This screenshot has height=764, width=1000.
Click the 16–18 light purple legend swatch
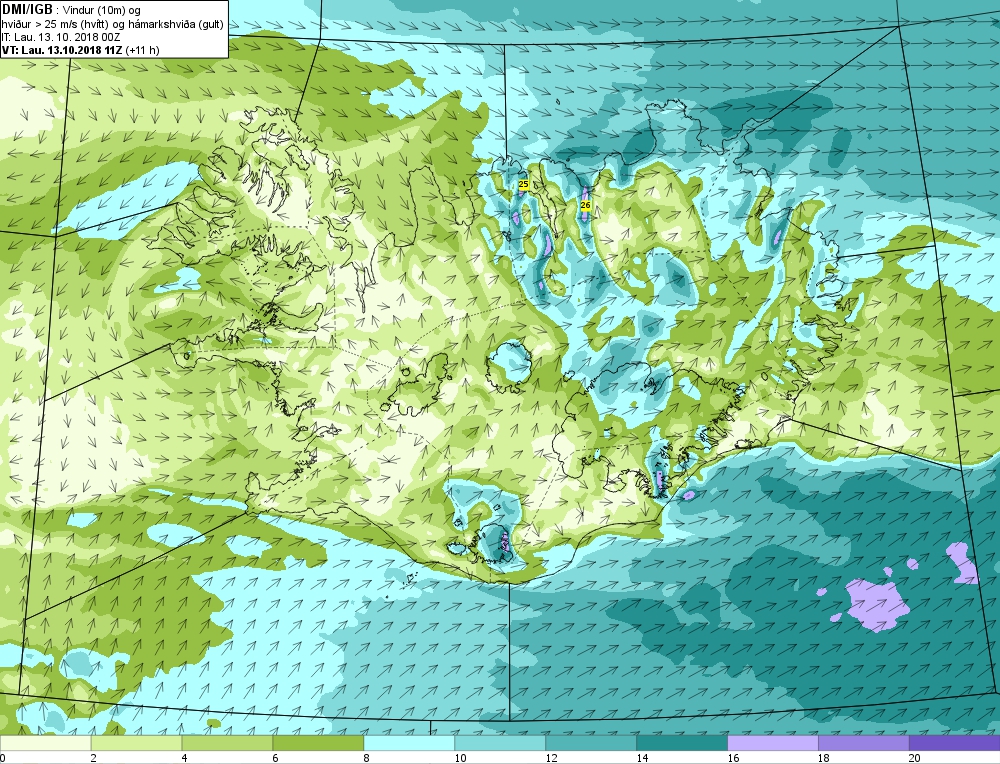pyautogui.click(x=772, y=743)
